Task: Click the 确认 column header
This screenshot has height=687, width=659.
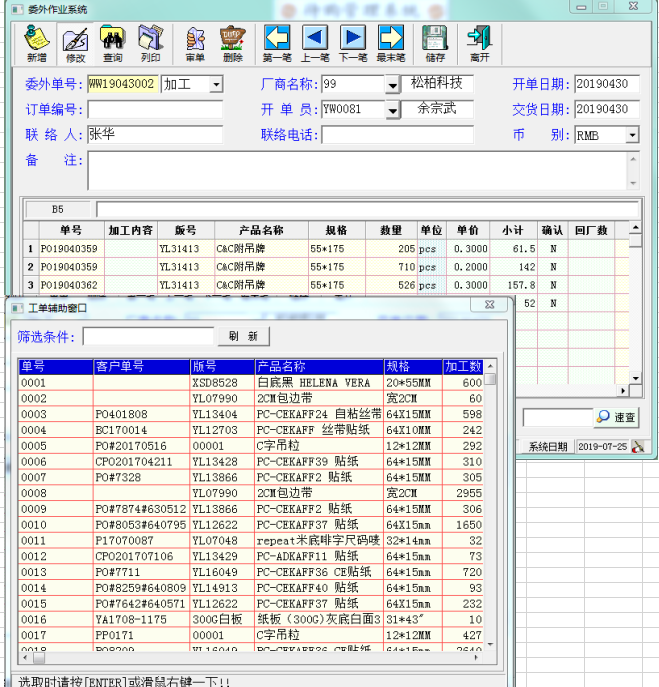Action: point(552,230)
